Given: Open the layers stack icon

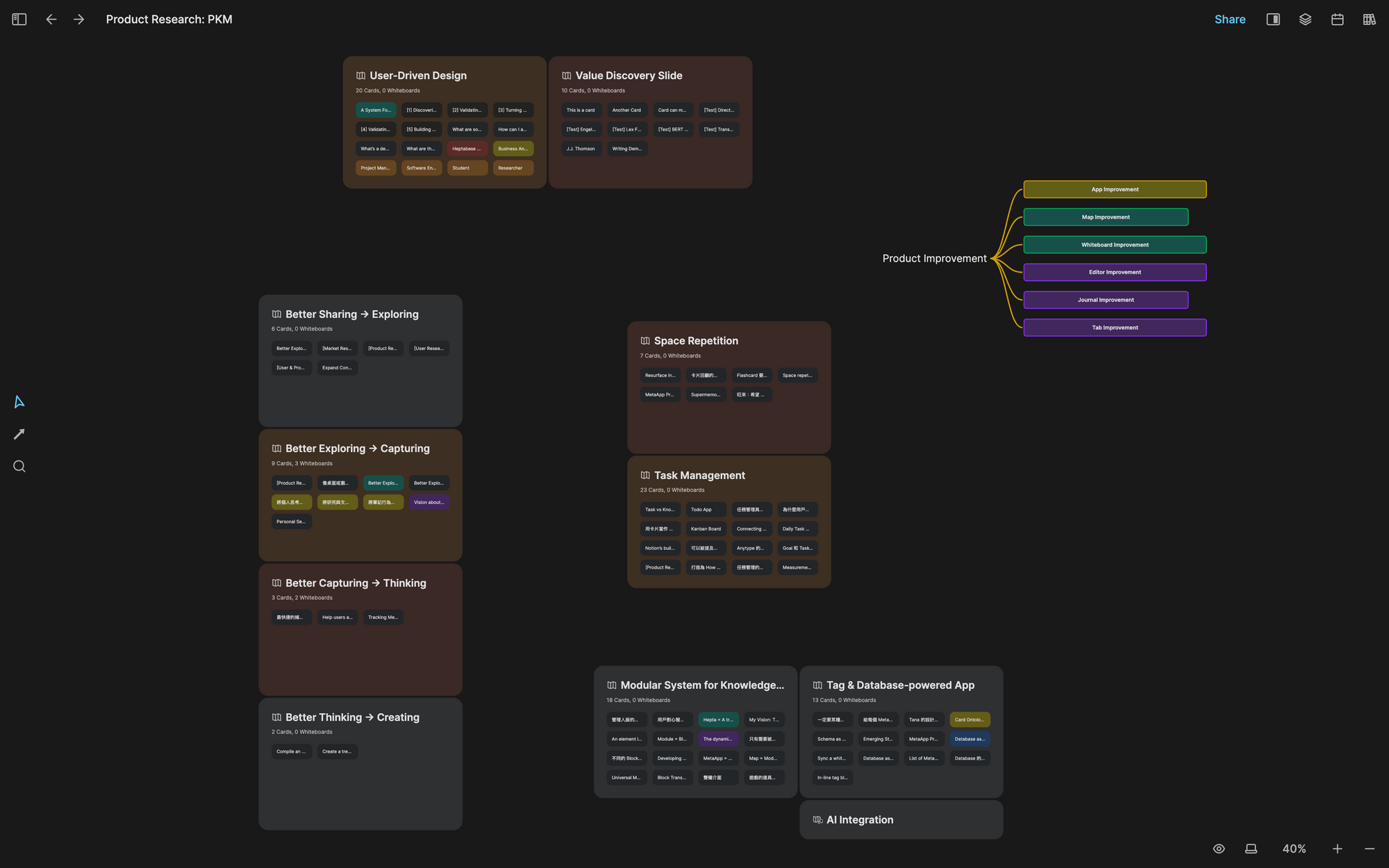Looking at the screenshot, I should coord(1305,19).
